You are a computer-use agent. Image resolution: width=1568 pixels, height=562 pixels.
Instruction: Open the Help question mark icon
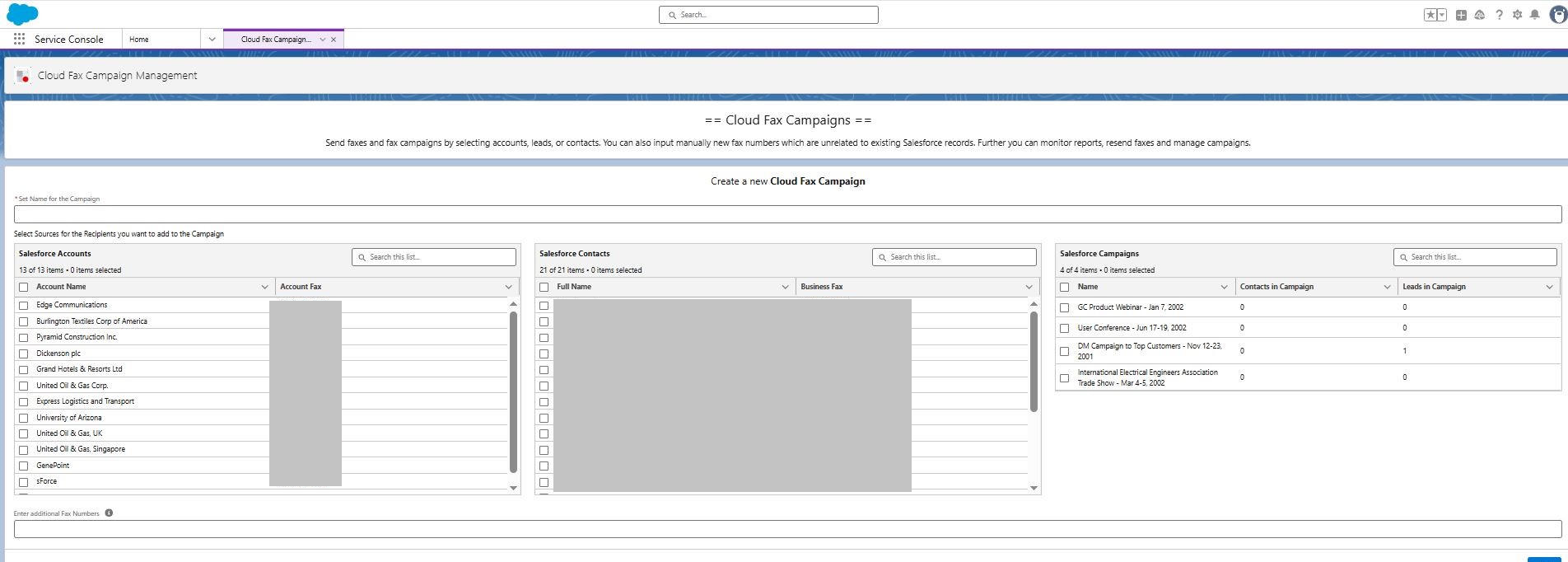(x=1499, y=15)
